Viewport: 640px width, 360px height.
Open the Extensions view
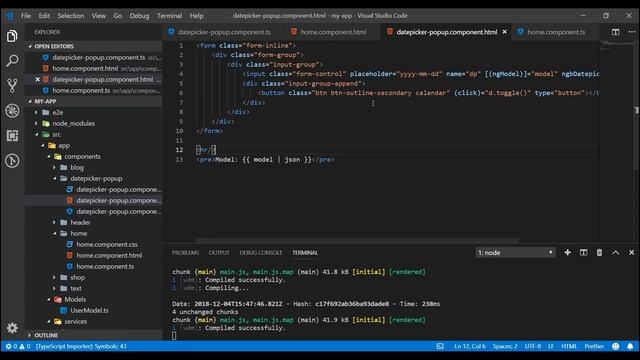coord(12,136)
